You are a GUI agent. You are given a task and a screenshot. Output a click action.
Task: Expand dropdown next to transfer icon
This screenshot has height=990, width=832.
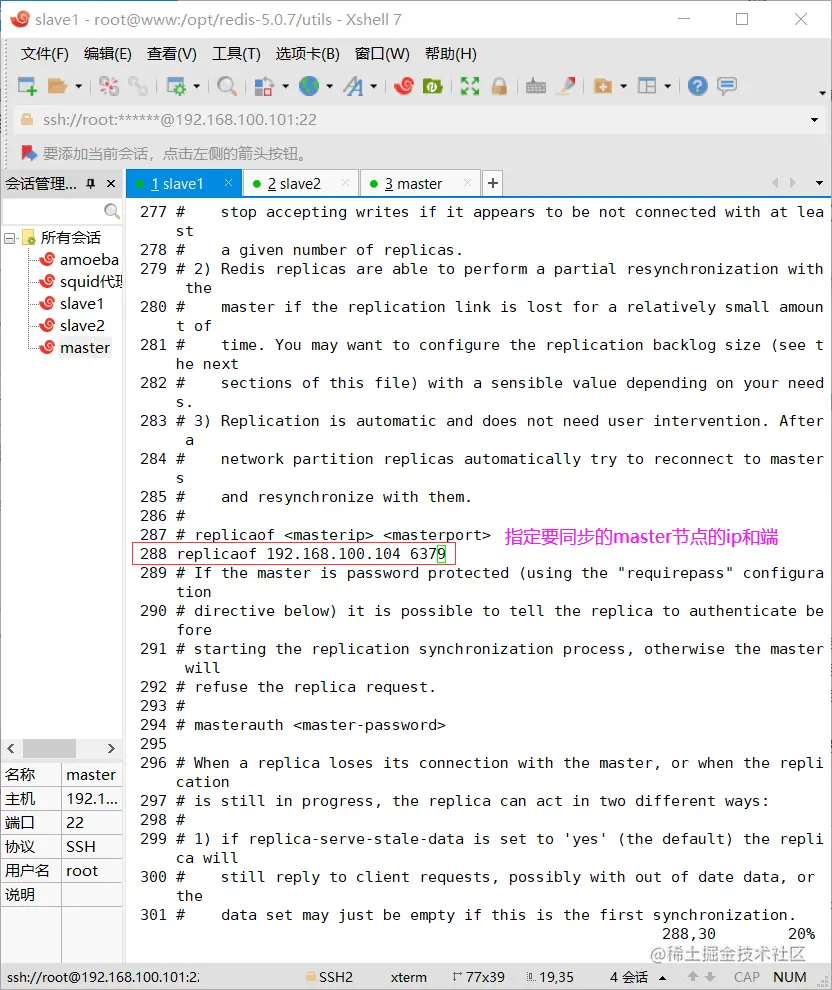point(285,86)
